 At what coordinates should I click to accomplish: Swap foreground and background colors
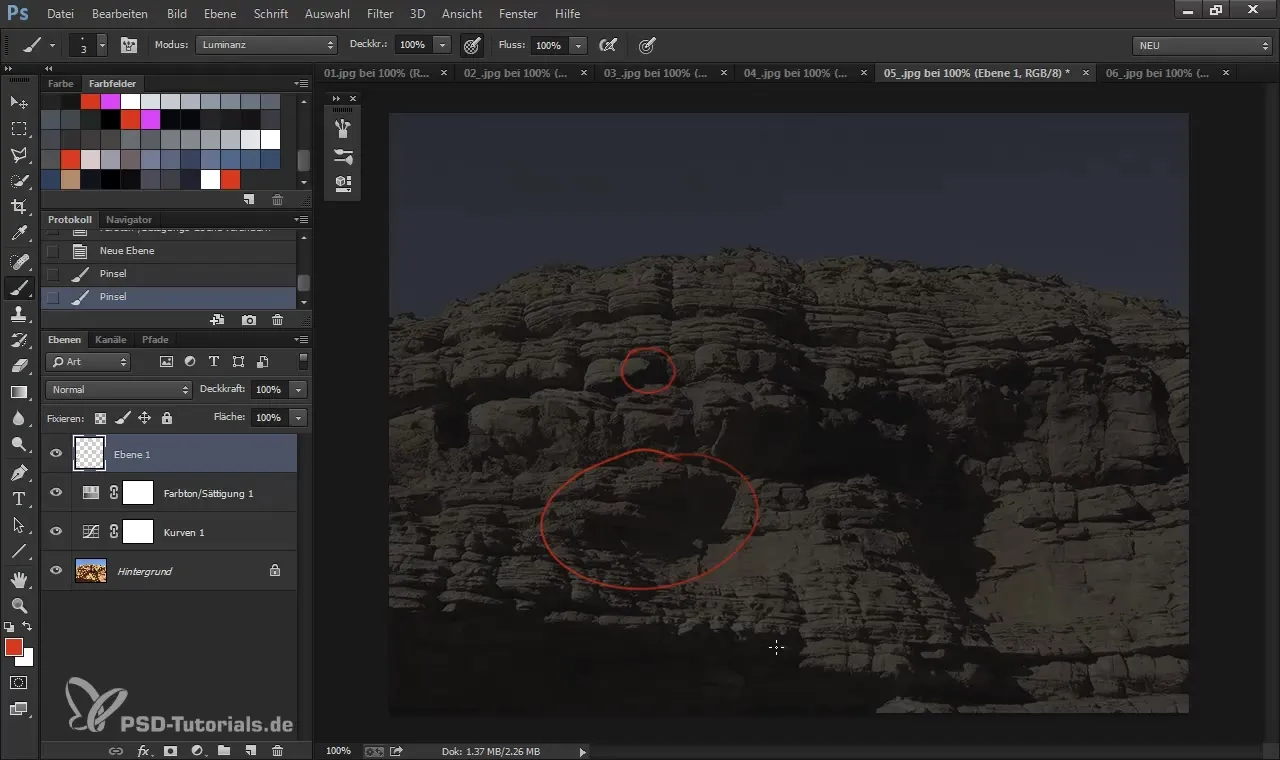[x=27, y=627]
